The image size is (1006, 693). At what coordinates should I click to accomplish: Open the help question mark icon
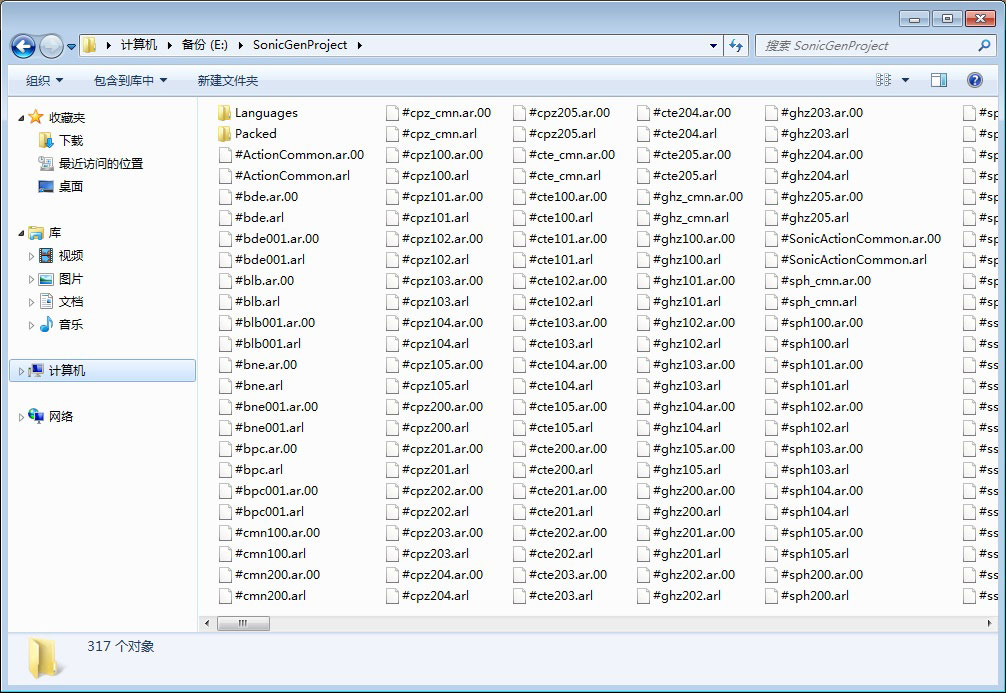[974, 80]
